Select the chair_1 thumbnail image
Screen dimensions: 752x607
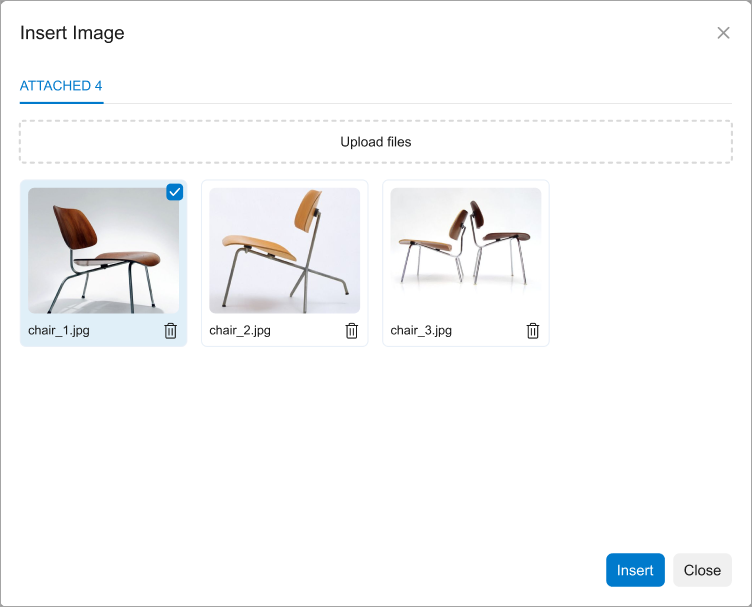pos(103,250)
